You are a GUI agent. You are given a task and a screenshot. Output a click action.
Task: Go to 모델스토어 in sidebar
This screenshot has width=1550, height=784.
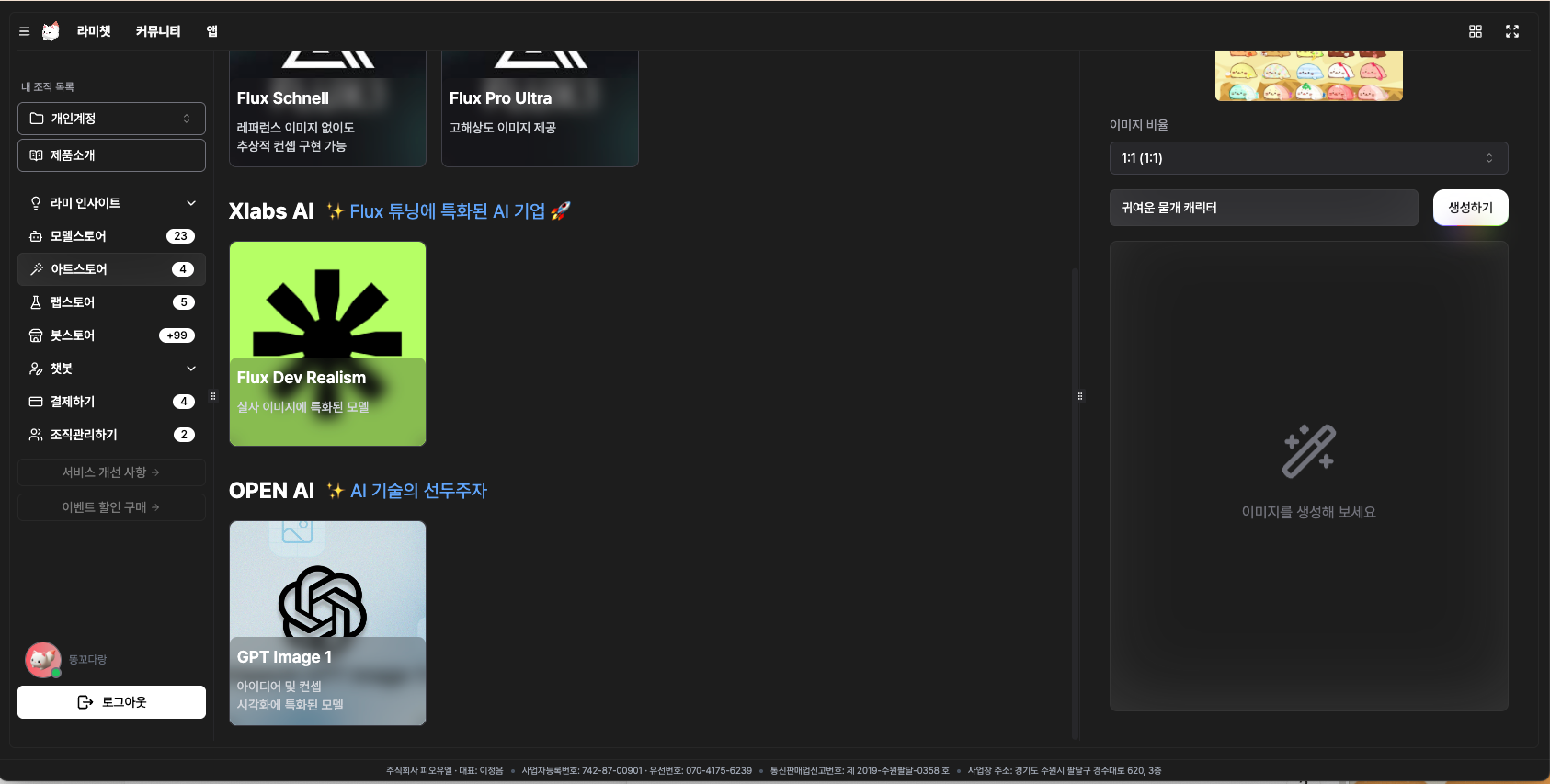(111, 236)
